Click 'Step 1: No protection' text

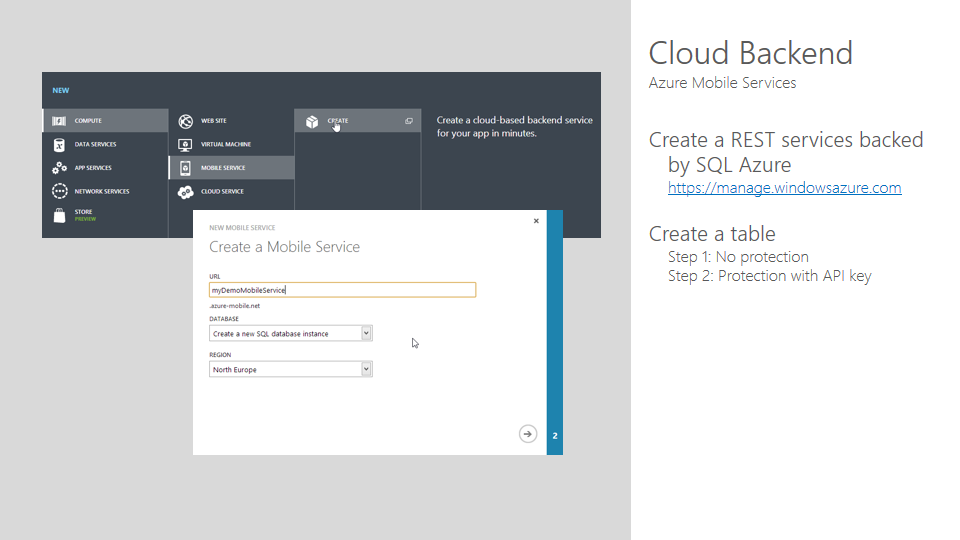coord(738,257)
